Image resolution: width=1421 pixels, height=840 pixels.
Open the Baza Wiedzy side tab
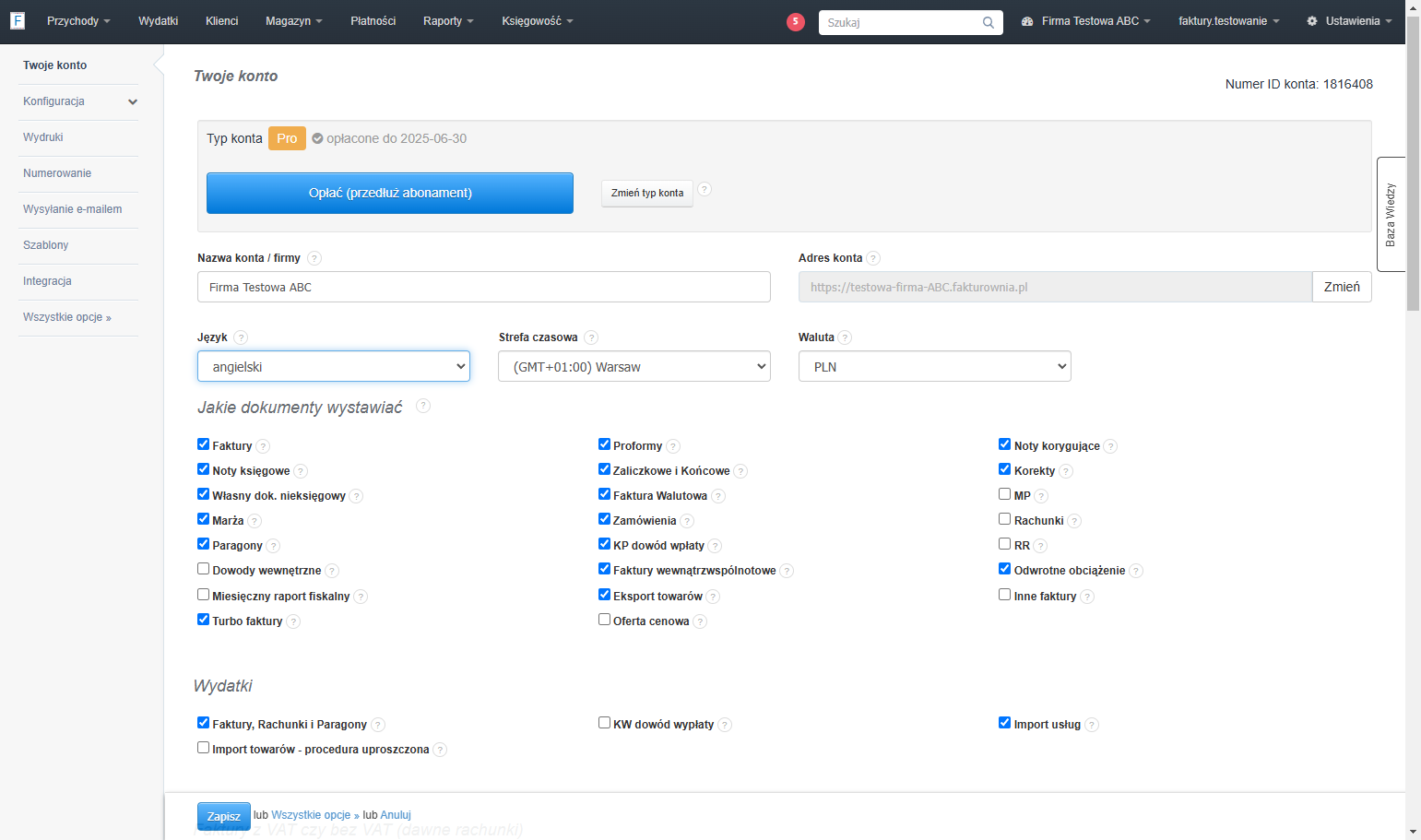coord(1391,214)
